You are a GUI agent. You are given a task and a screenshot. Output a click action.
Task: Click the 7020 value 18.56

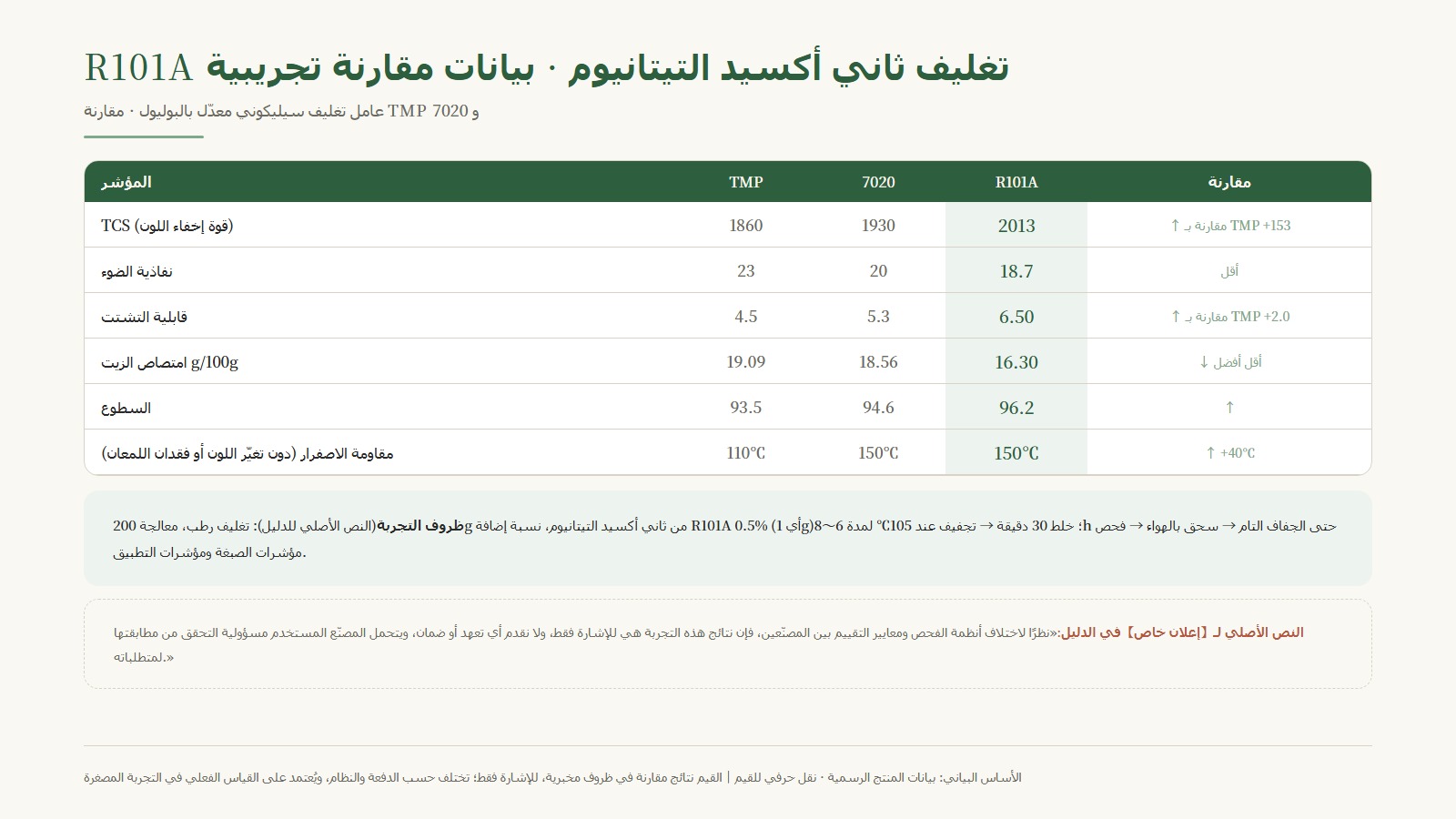click(x=878, y=362)
